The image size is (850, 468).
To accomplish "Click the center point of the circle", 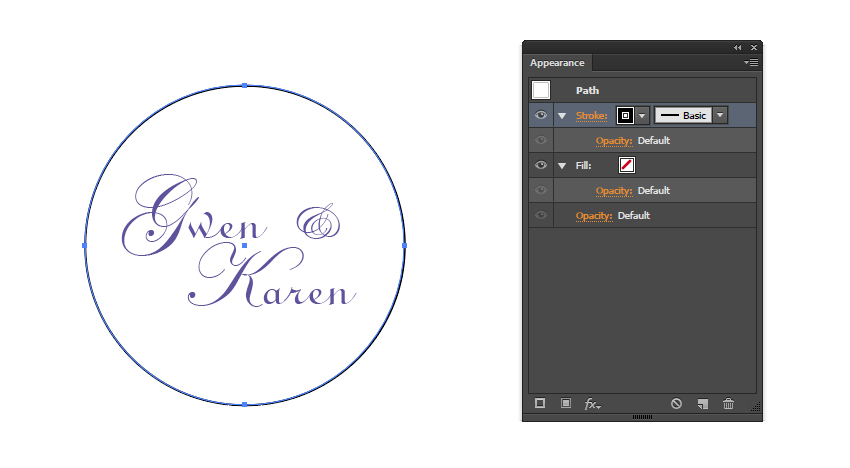I will coord(244,246).
